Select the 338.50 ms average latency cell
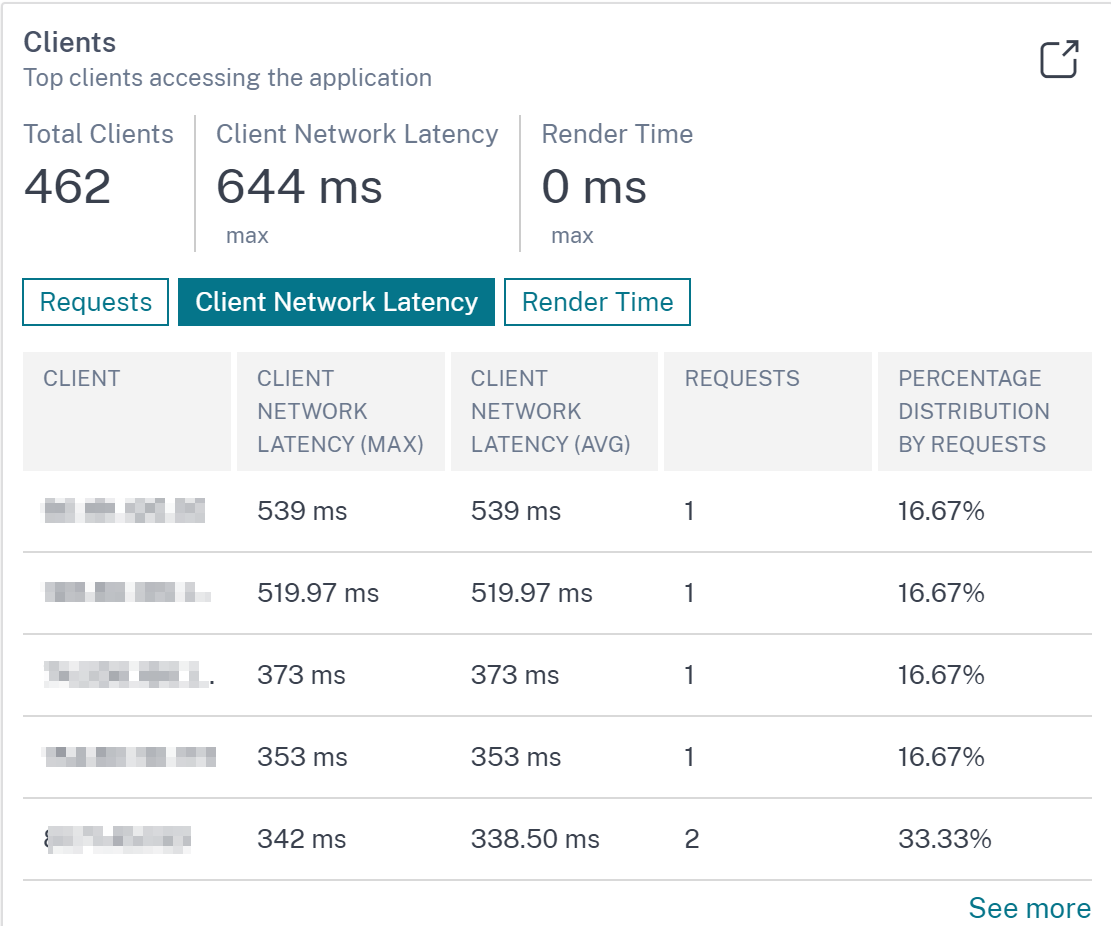This screenshot has height=926, width=1111. [535, 839]
